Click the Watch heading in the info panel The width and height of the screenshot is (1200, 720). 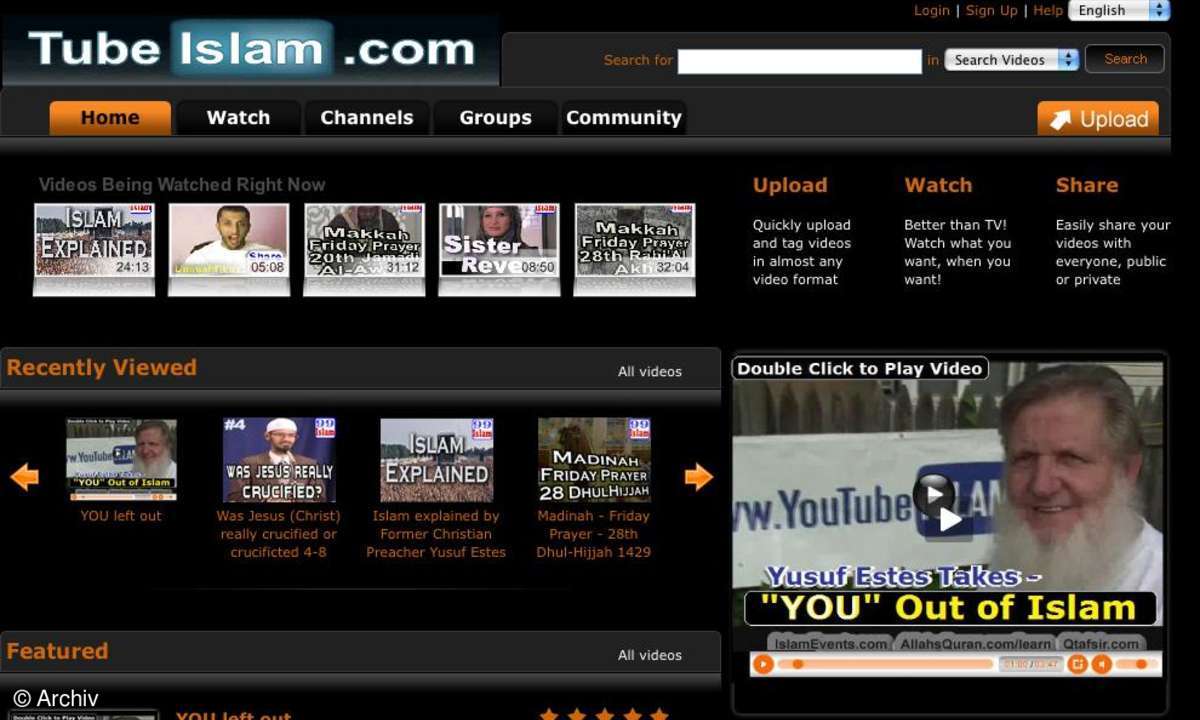pyautogui.click(x=938, y=185)
